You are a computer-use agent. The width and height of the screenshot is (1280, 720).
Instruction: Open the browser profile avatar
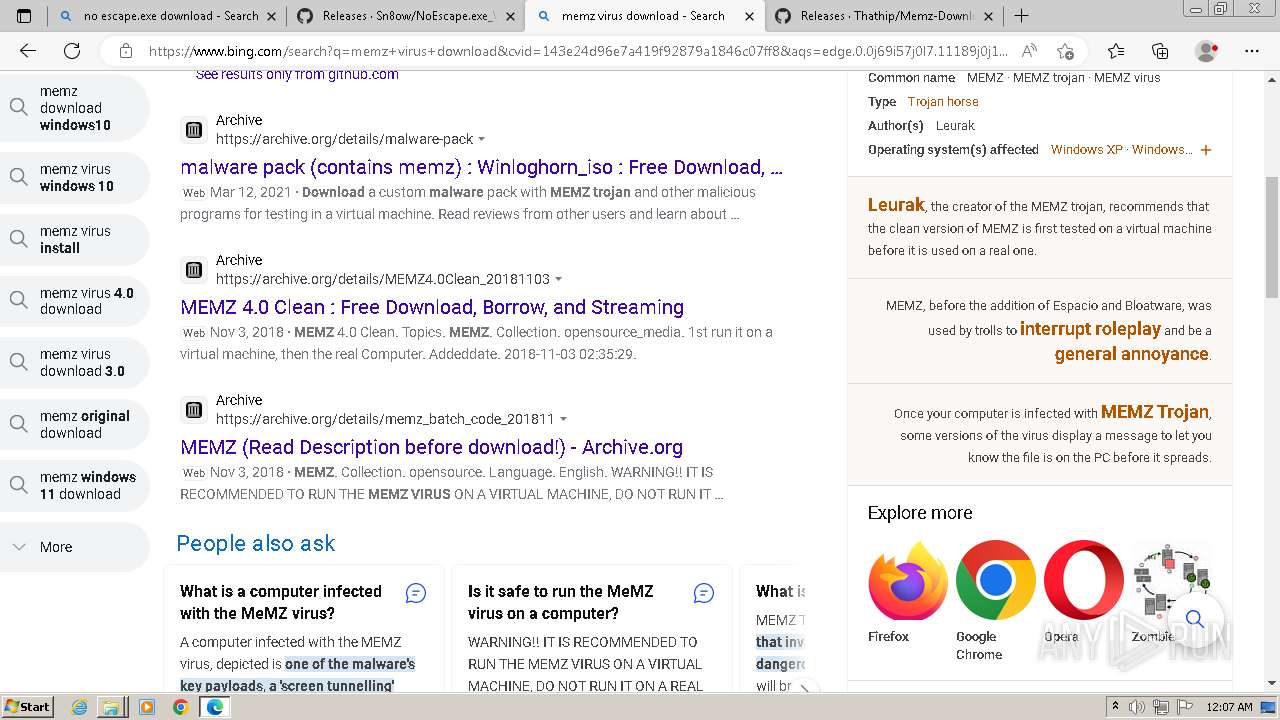[1207, 51]
